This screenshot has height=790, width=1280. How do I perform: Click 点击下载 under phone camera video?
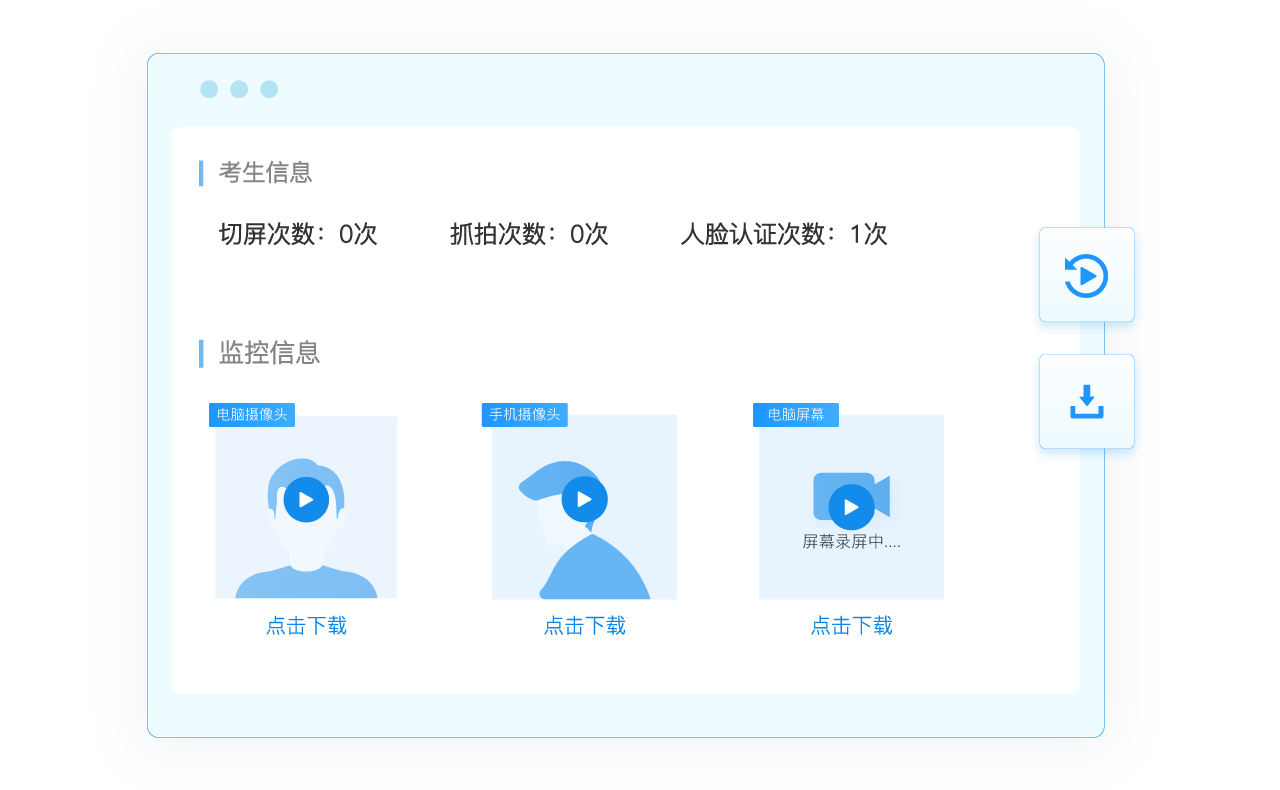point(584,626)
